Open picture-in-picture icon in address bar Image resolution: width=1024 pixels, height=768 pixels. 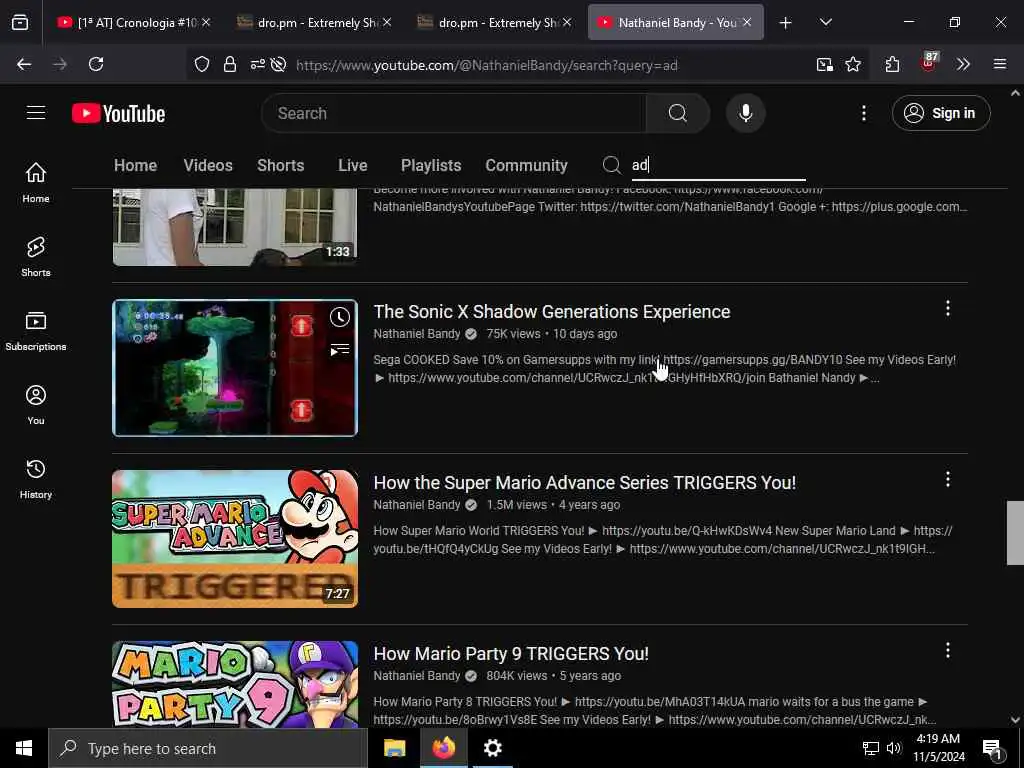point(825,64)
